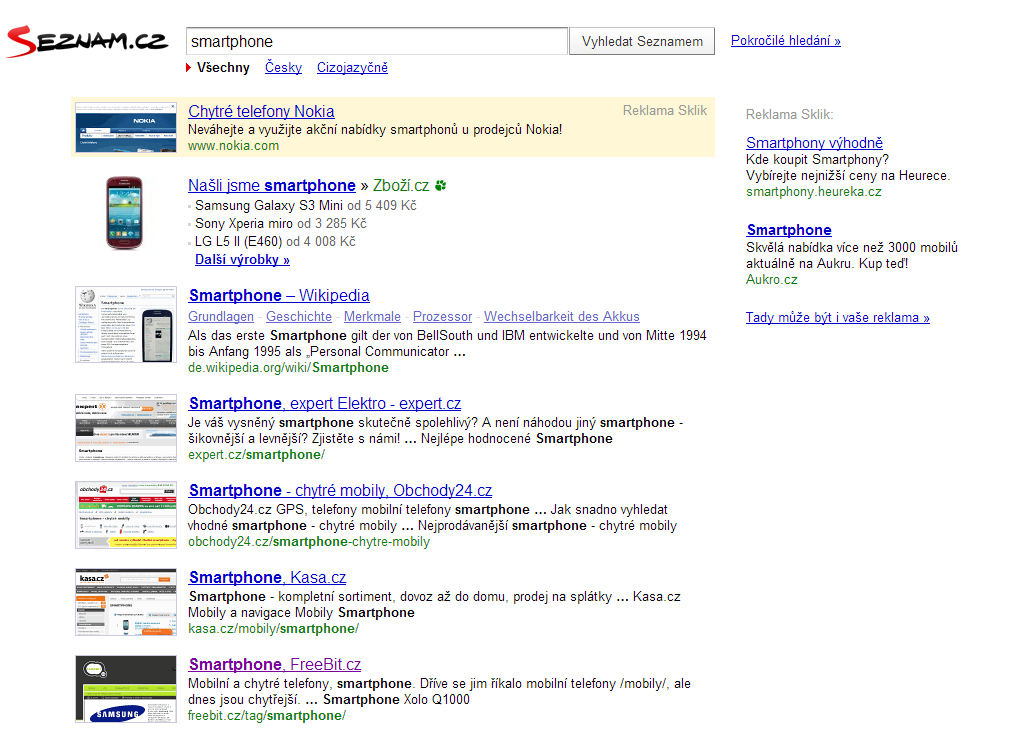
Task: Click the green Zboží.cz paw icon
Action: point(441,185)
